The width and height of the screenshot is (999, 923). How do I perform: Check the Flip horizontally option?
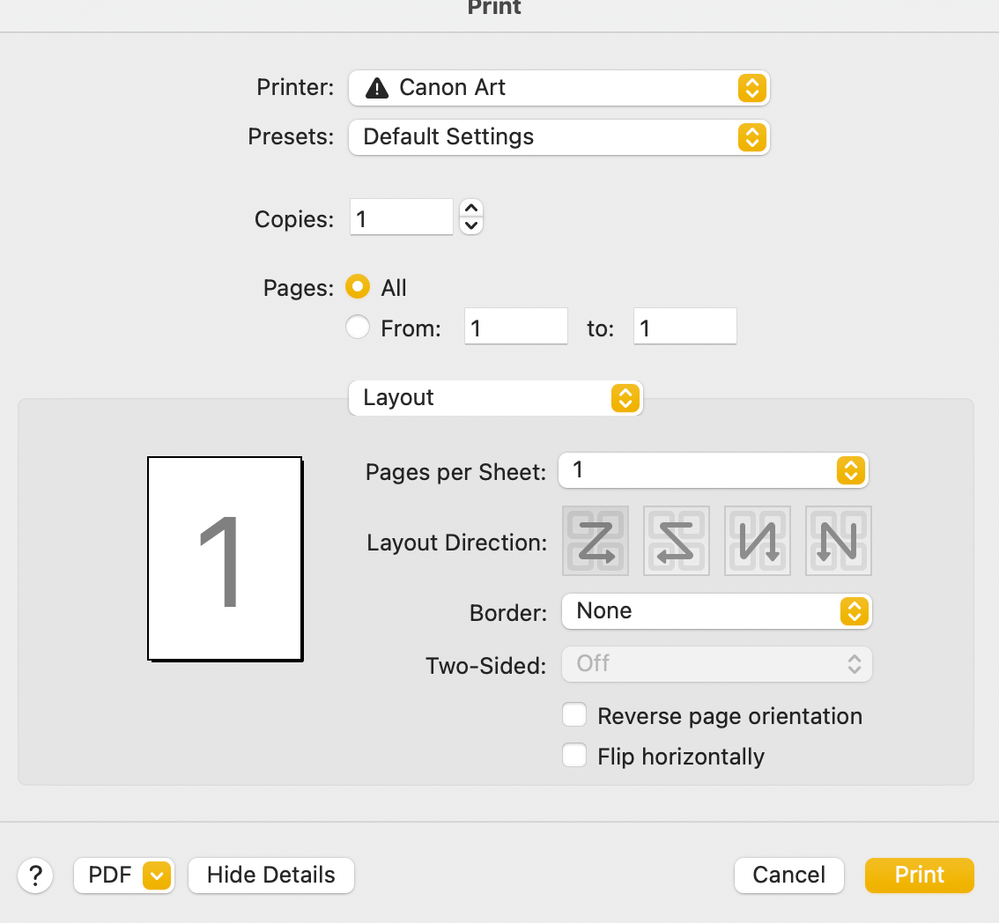point(574,756)
